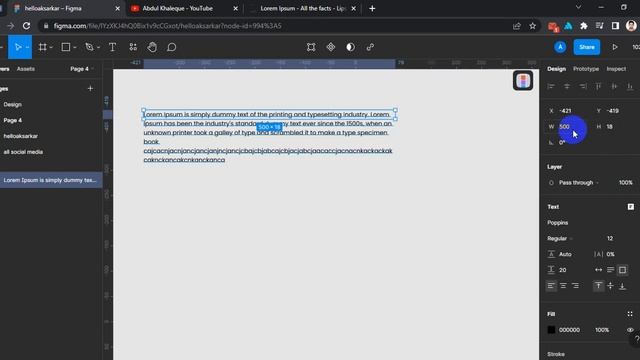The height and width of the screenshot is (360, 640).
Task: Edit the font size 12 field
Action: click(610, 238)
